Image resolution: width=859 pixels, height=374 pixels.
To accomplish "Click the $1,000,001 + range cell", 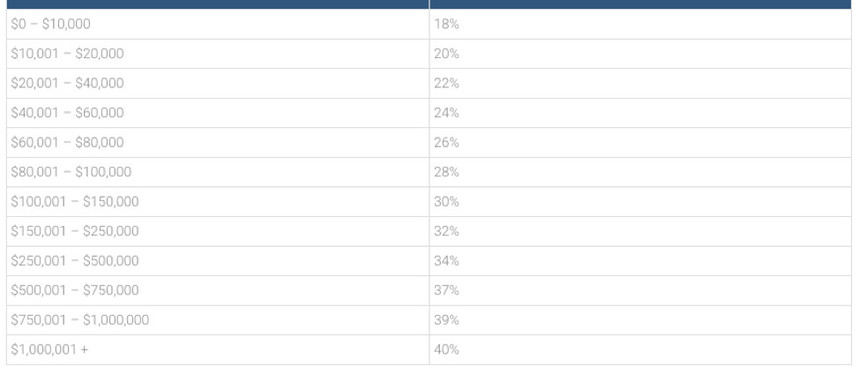I will (217, 349).
